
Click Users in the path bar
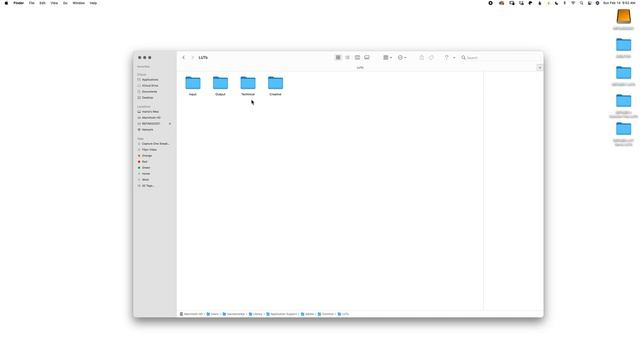click(213, 314)
